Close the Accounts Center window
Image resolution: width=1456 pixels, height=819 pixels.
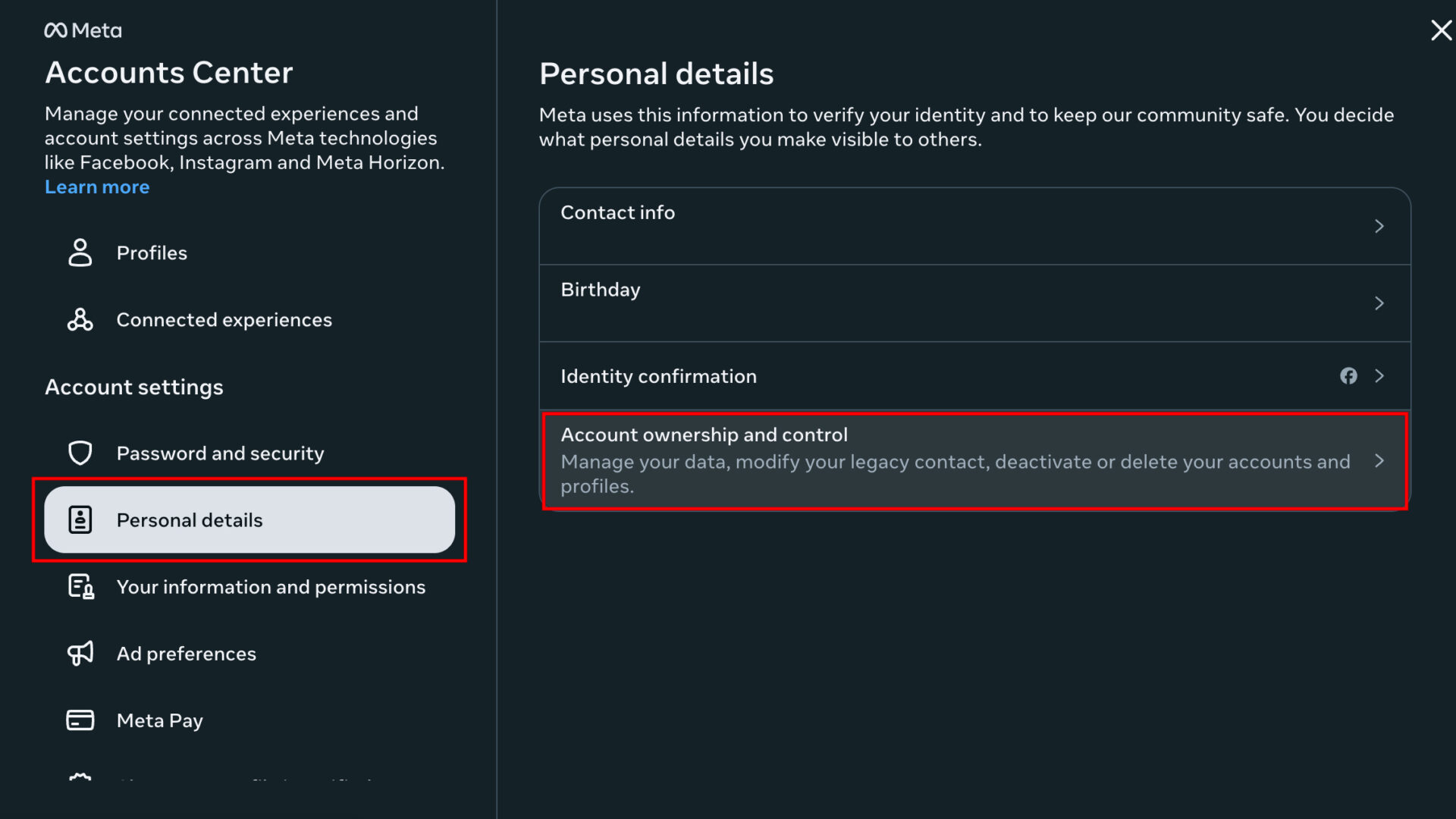[x=1441, y=30]
